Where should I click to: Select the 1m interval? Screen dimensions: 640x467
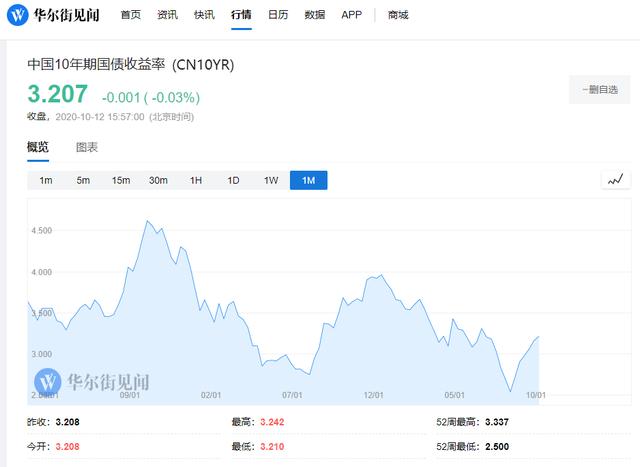[46, 180]
